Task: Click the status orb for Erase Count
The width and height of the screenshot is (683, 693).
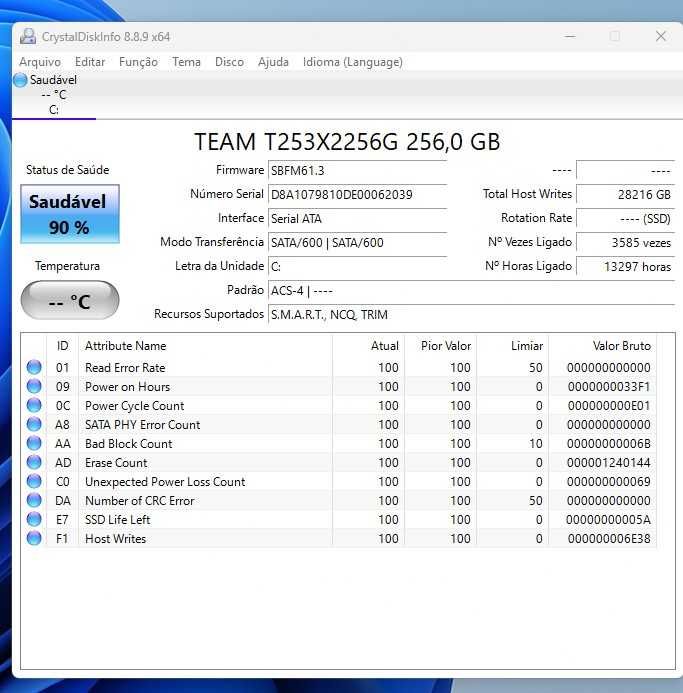Action: click(x=34, y=462)
